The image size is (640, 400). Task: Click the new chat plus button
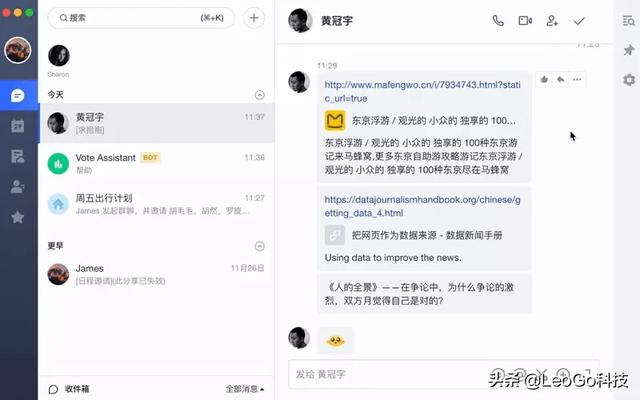pos(254,18)
